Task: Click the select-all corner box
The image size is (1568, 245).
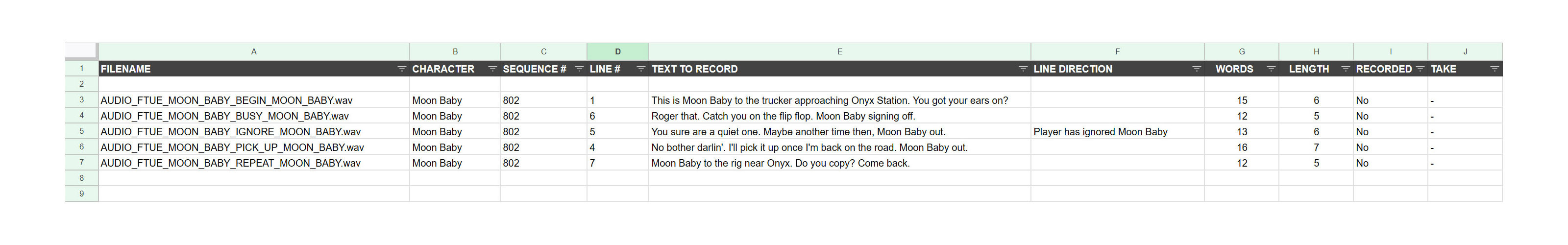Action: pyautogui.click(x=81, y=51)
